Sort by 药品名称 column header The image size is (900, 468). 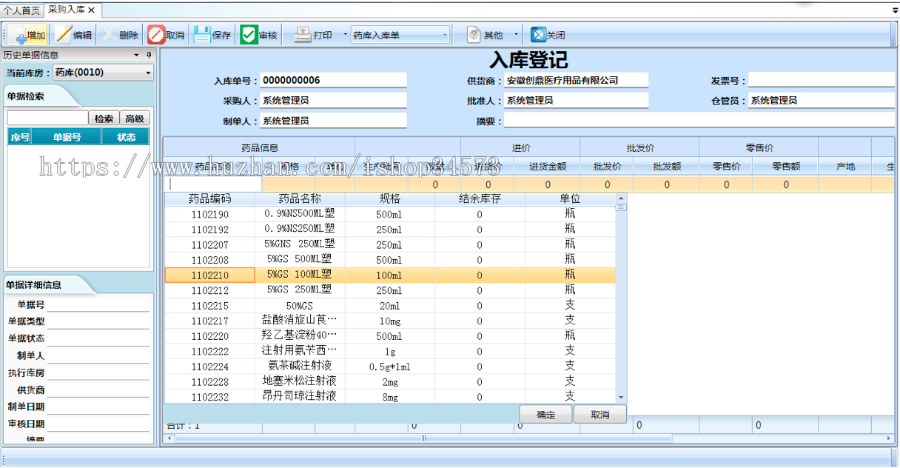(300, 199)
